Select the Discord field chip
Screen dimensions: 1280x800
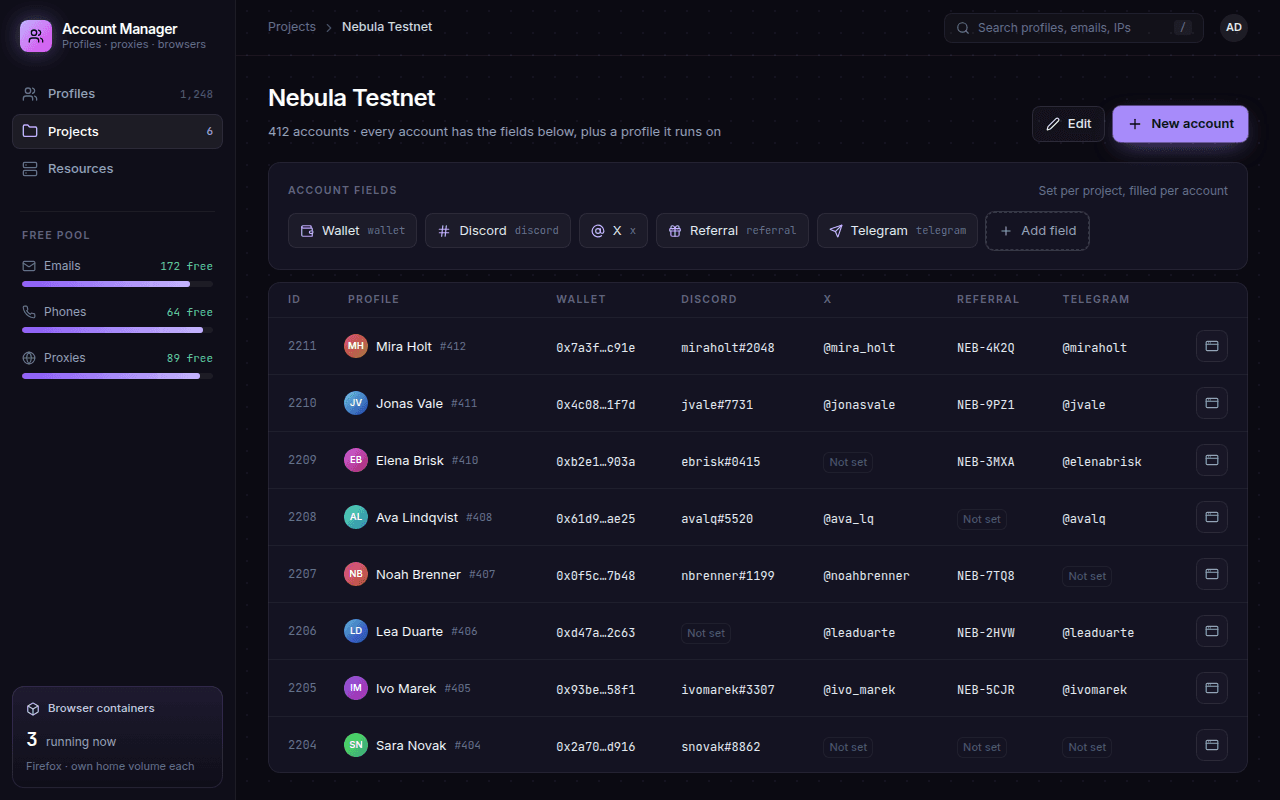pos(498,231)
